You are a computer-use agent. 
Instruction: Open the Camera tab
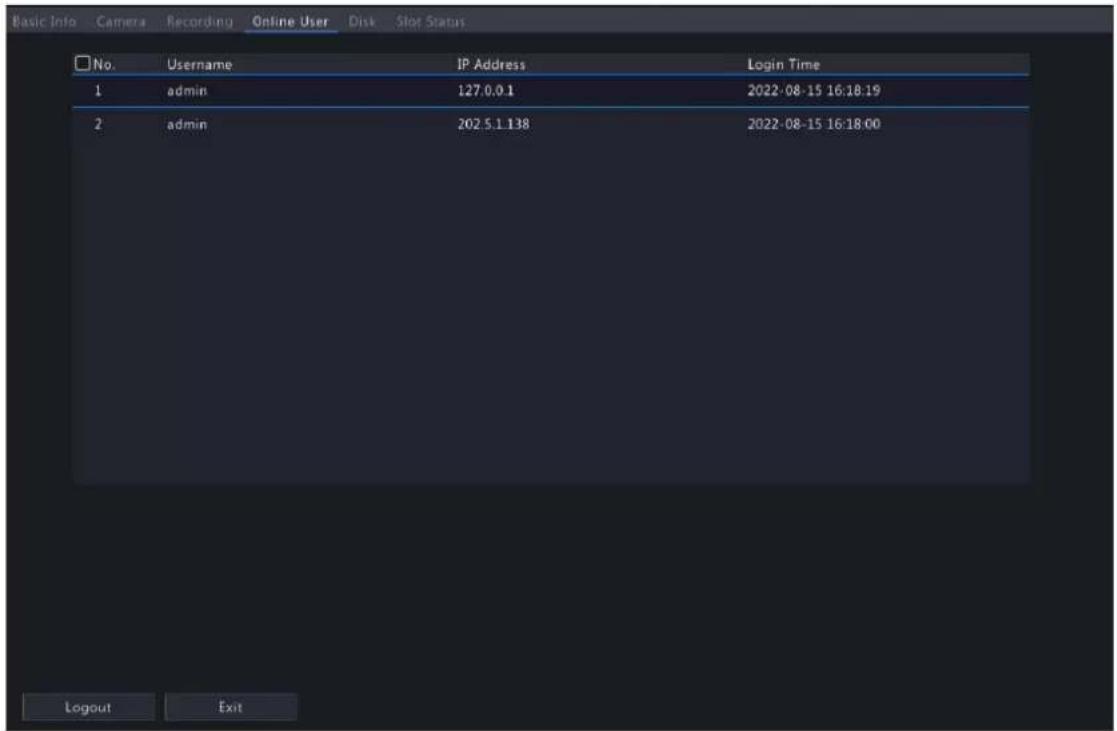point(121,21)
